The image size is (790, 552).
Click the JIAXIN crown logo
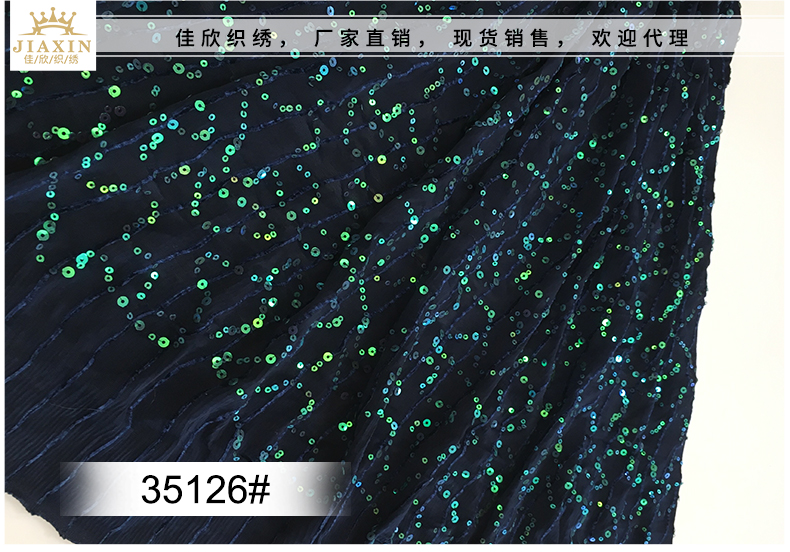pos(53,35)
